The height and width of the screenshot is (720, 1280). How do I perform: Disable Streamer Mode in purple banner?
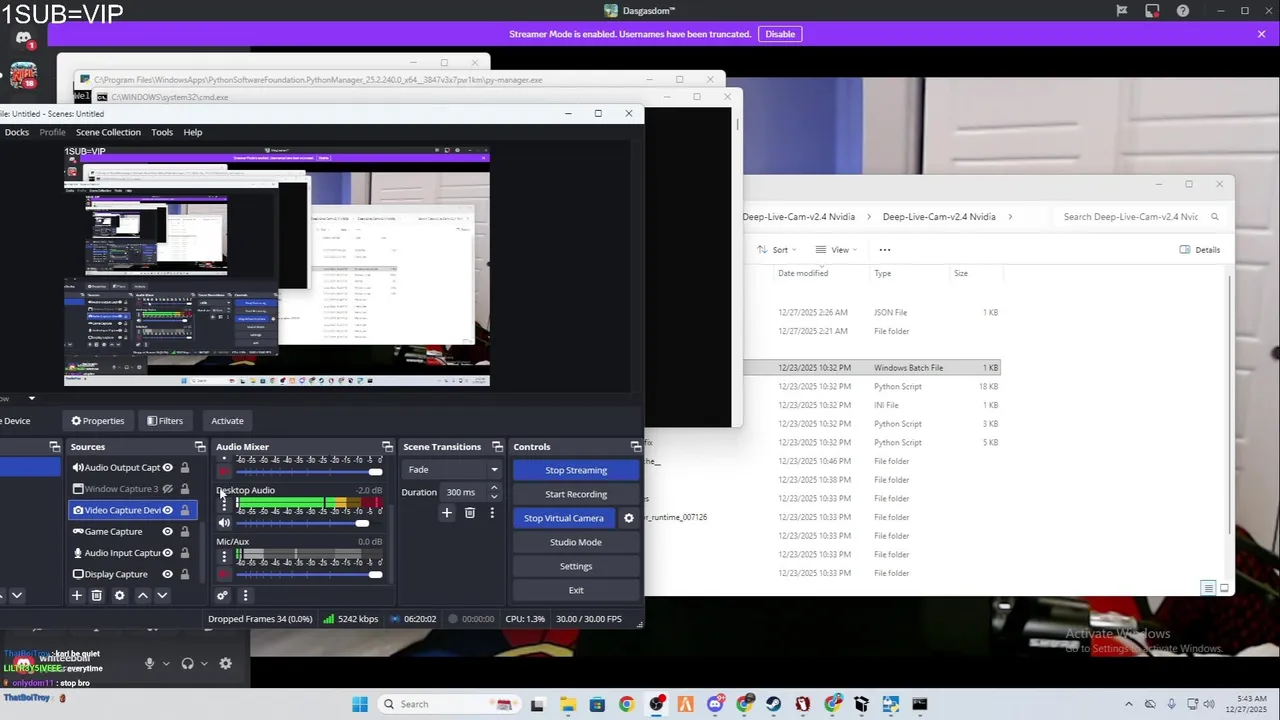[780, 34]
